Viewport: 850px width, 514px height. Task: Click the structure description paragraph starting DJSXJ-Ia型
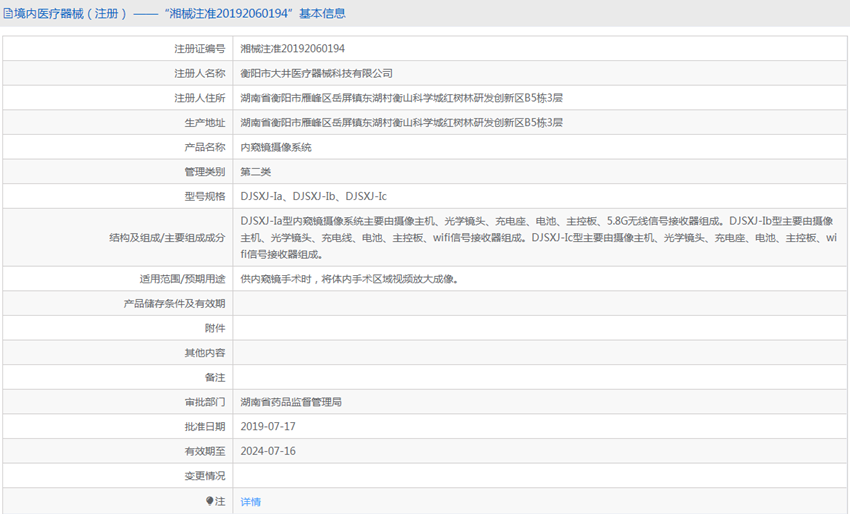click(539, 237)
